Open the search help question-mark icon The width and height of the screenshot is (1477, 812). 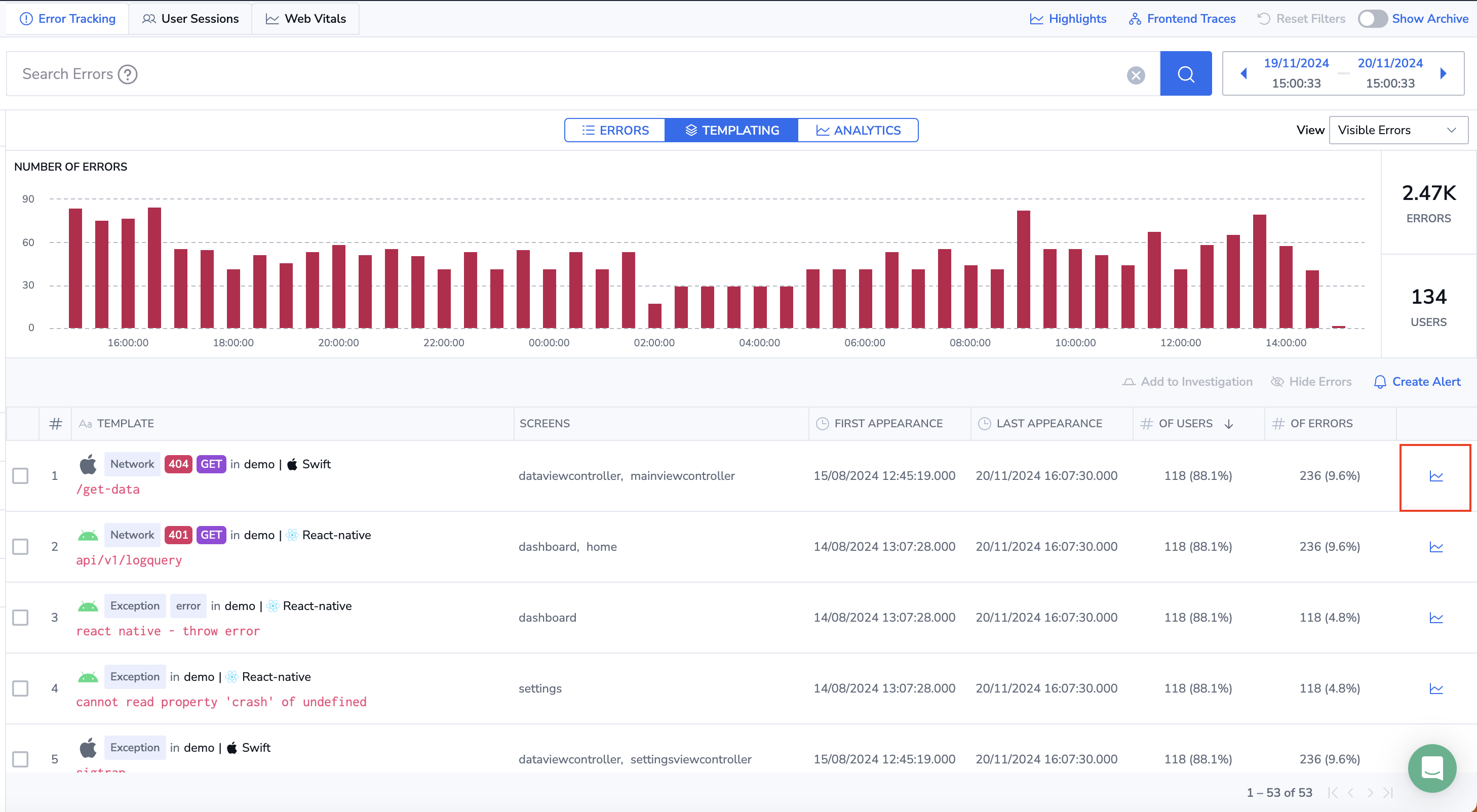point(127,74)
